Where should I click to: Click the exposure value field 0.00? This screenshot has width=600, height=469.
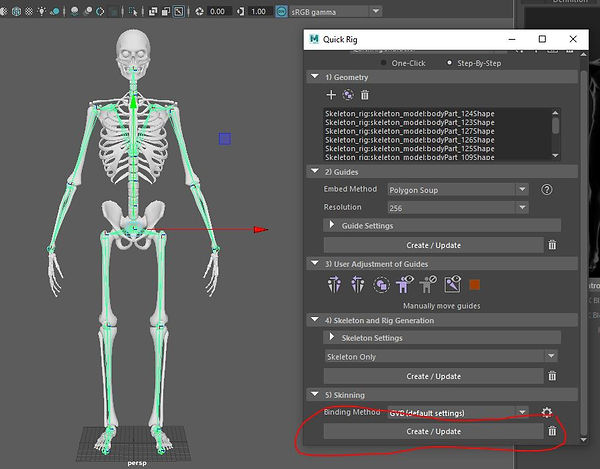(219, 11)
